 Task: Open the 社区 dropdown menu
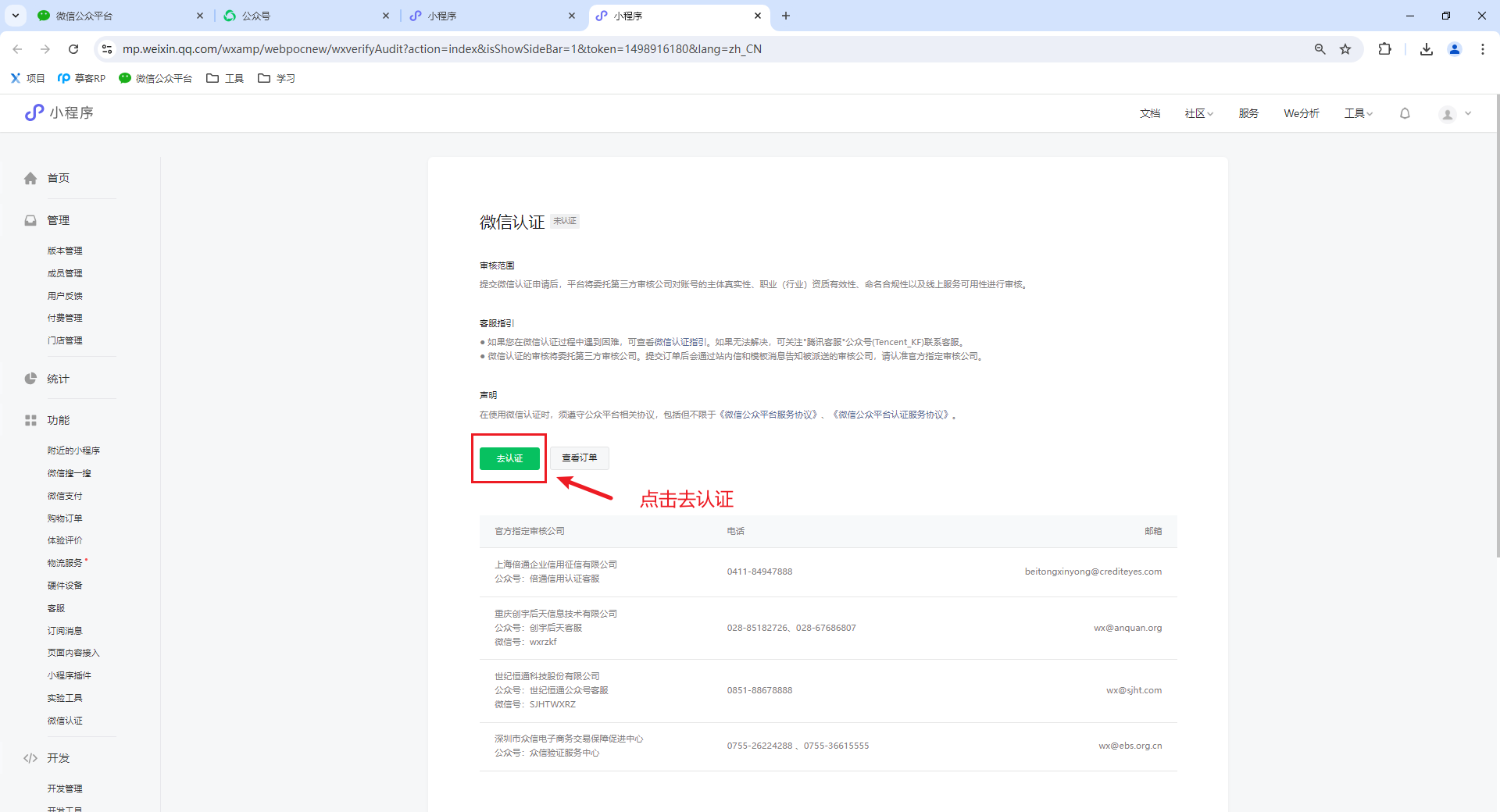1198,113
